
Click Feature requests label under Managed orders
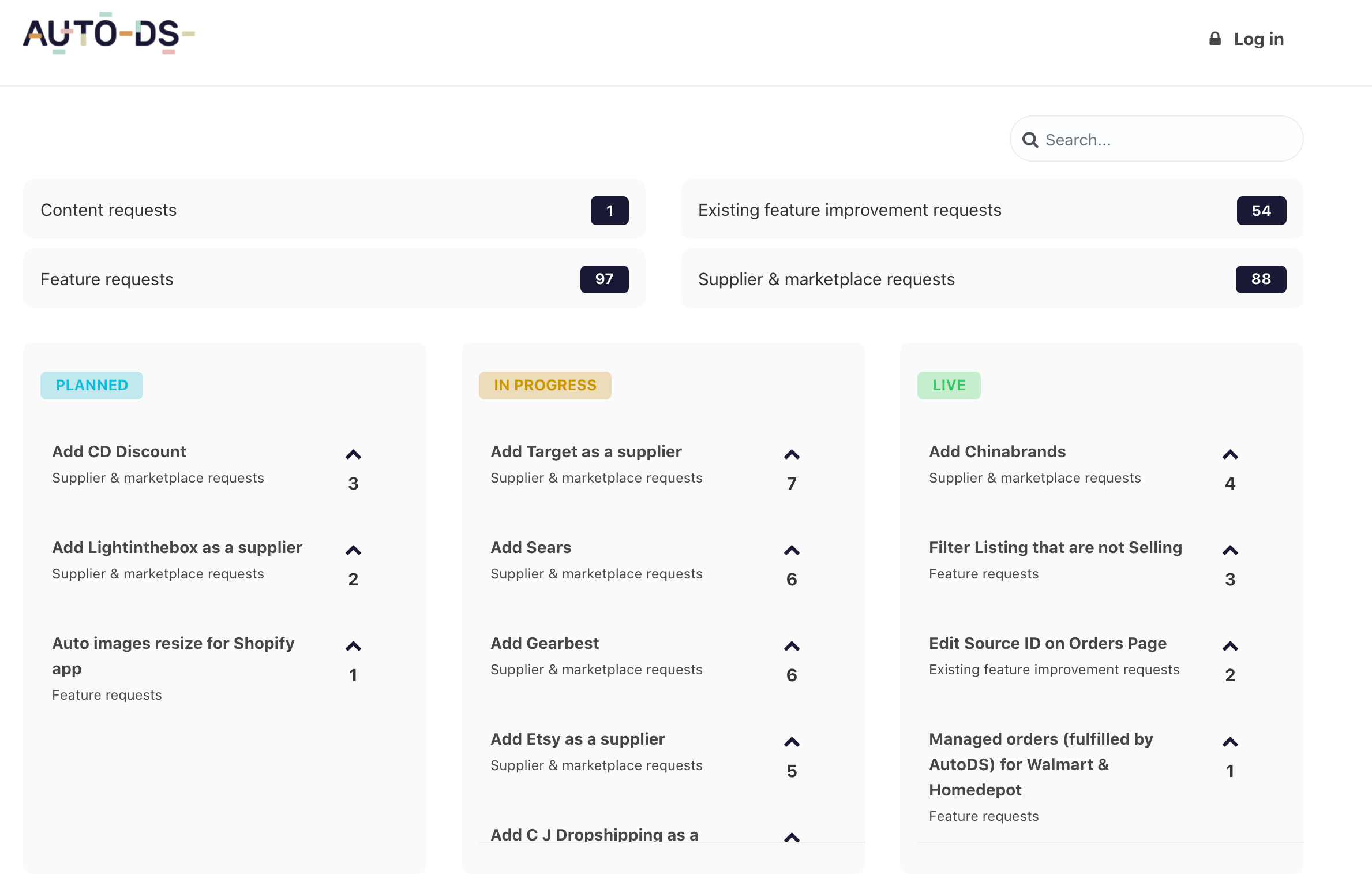(984, 816)
